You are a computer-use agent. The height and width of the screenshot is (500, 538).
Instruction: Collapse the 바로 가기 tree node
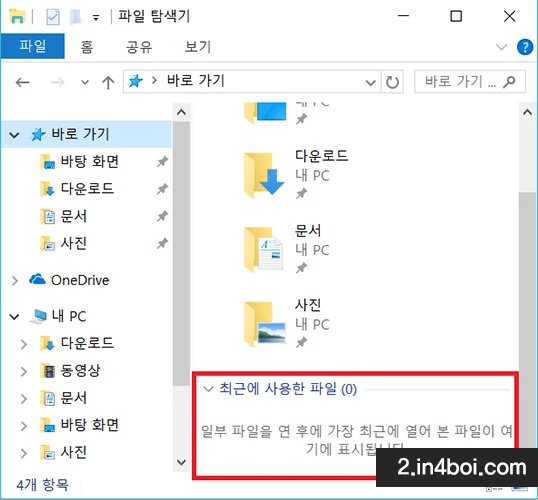tap(14, 135)
